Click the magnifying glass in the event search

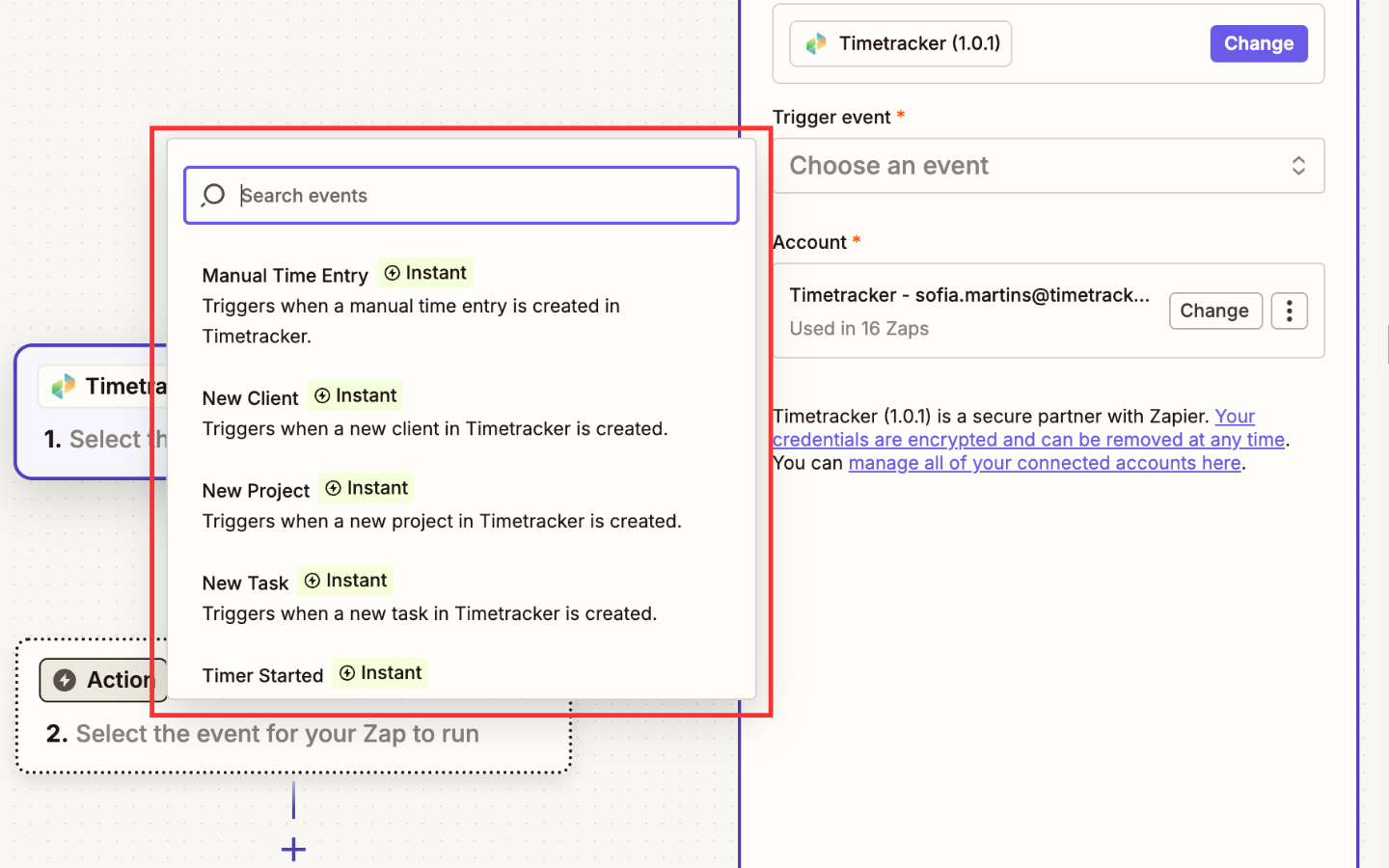[x=212, y=195]
